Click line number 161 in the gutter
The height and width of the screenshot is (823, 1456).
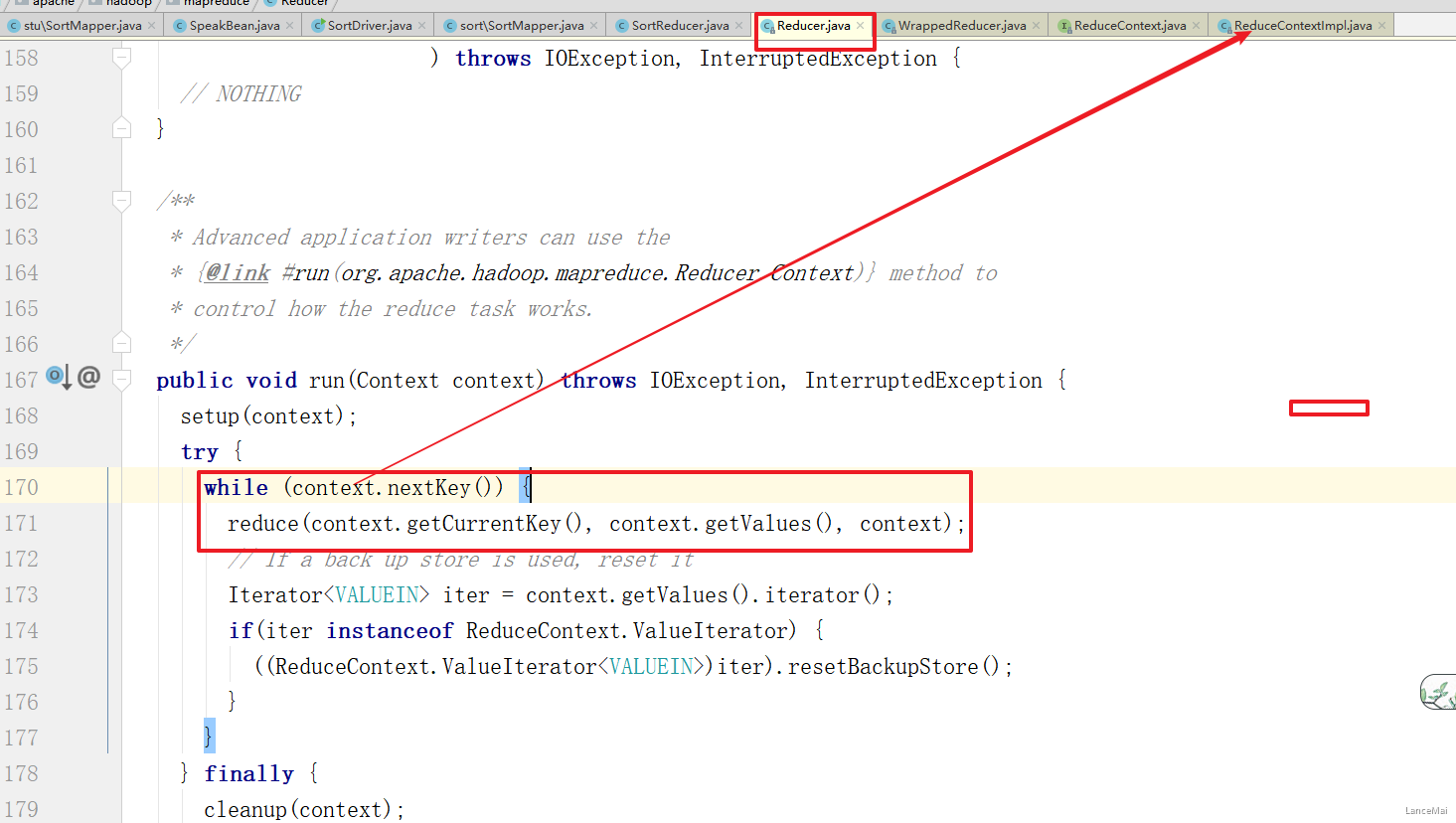(x=21, y=166)
